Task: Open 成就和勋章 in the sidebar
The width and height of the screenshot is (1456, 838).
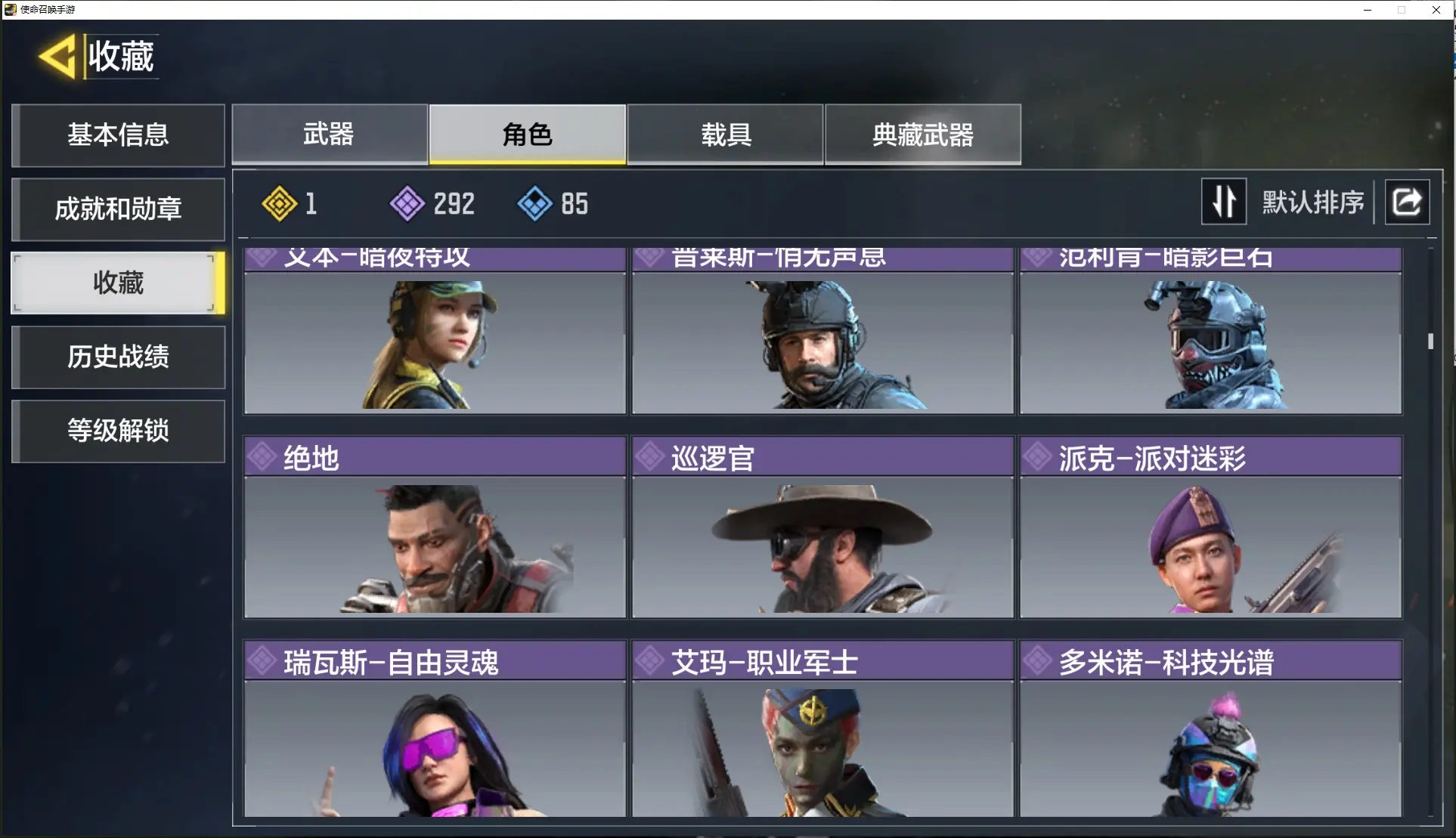Action: 118,209
